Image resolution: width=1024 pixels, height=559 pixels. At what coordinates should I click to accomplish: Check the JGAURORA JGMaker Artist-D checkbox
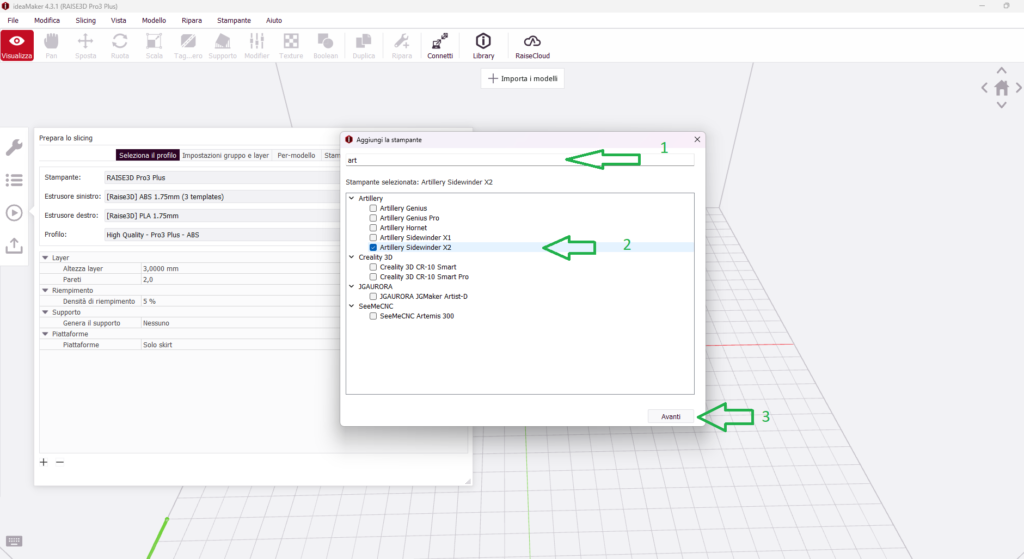point(373,296)
